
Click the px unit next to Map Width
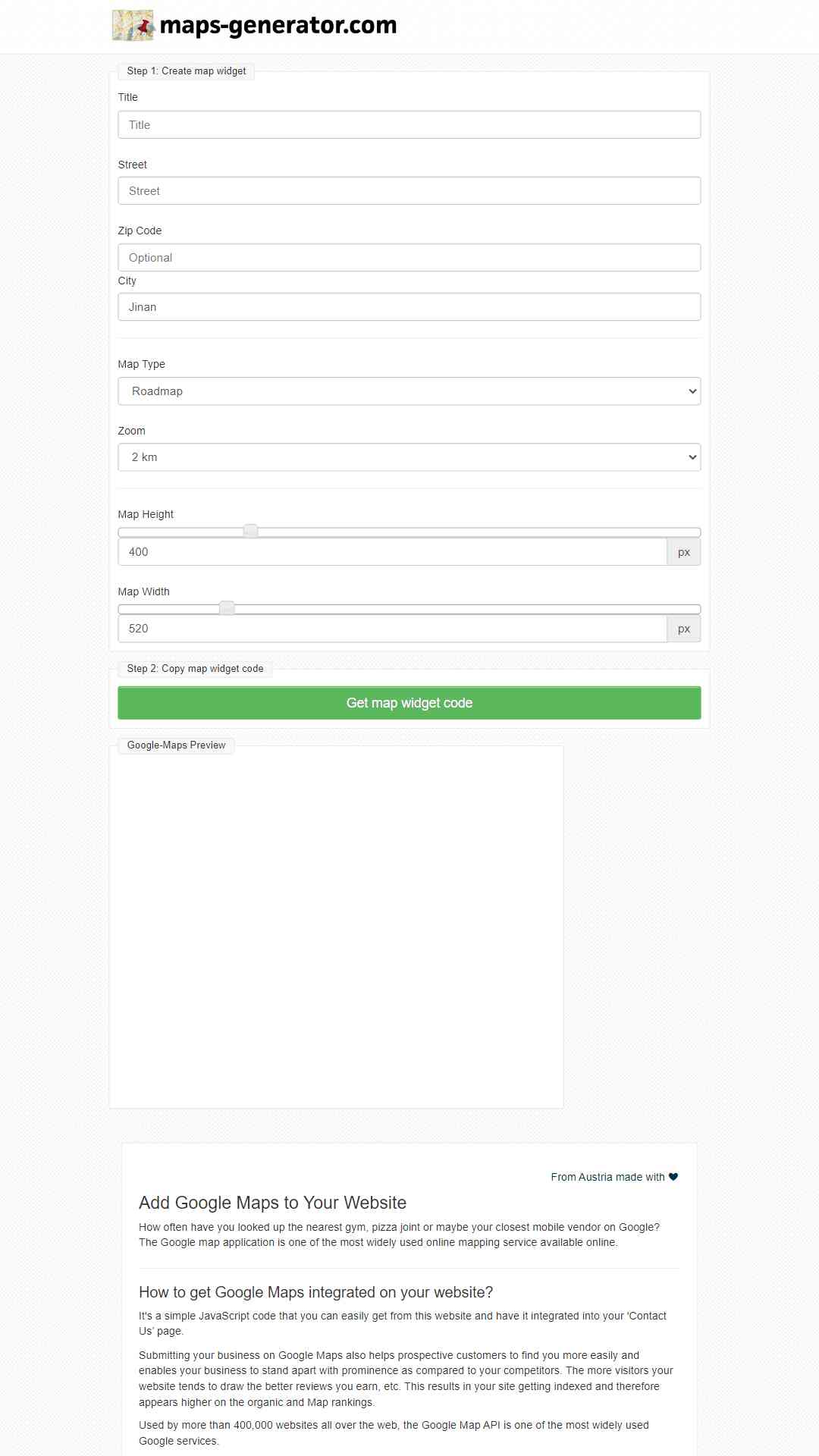click(684, 629)
